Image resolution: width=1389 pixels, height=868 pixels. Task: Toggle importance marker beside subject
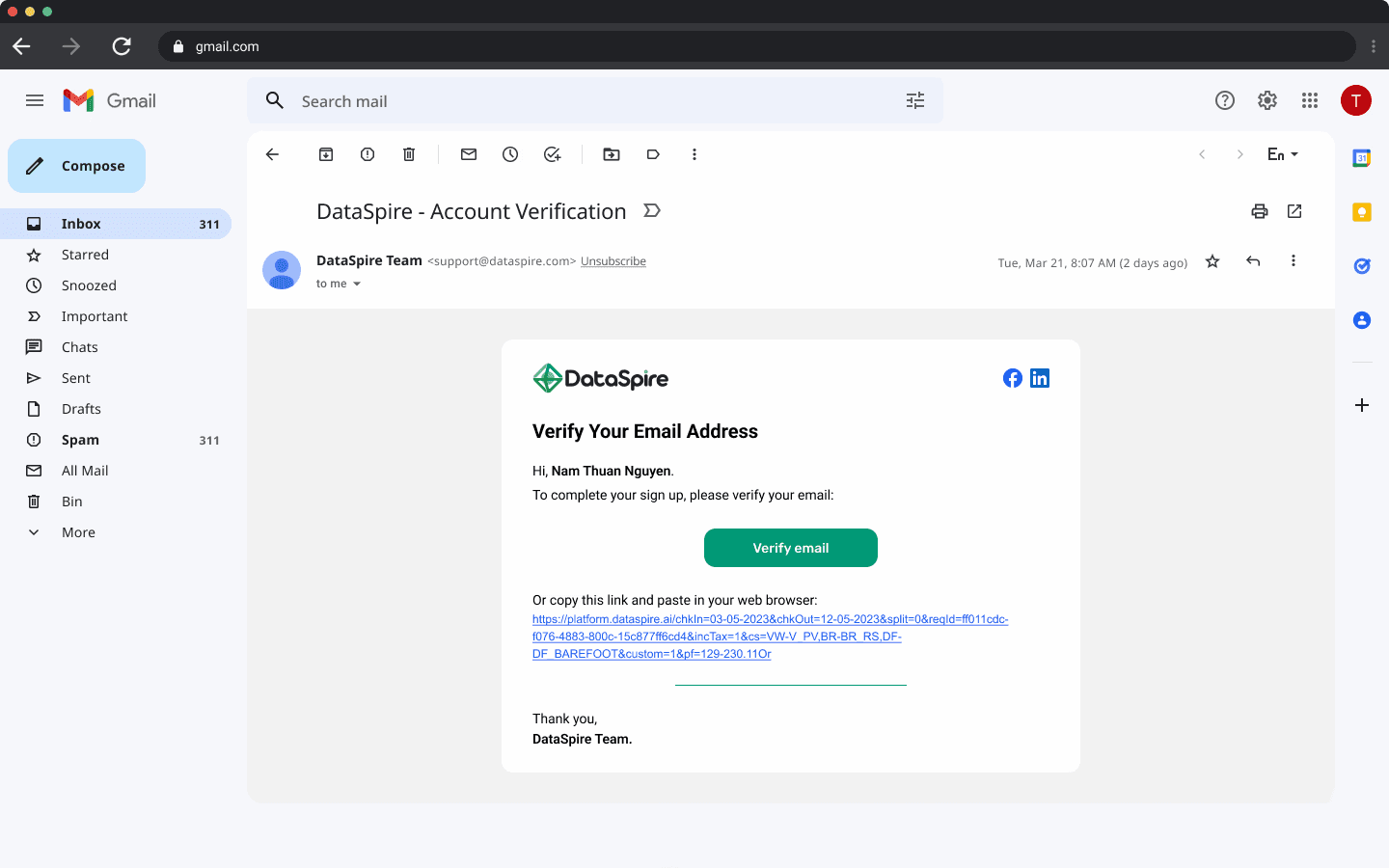pyautogui.click(x=652, y=210)
